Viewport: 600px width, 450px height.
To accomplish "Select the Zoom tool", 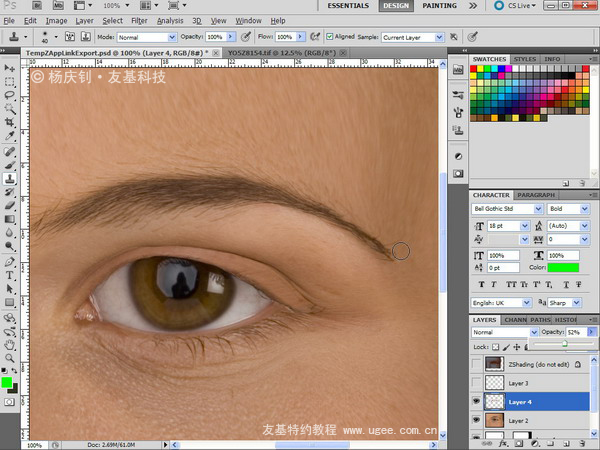I will (x=9, y=359).
